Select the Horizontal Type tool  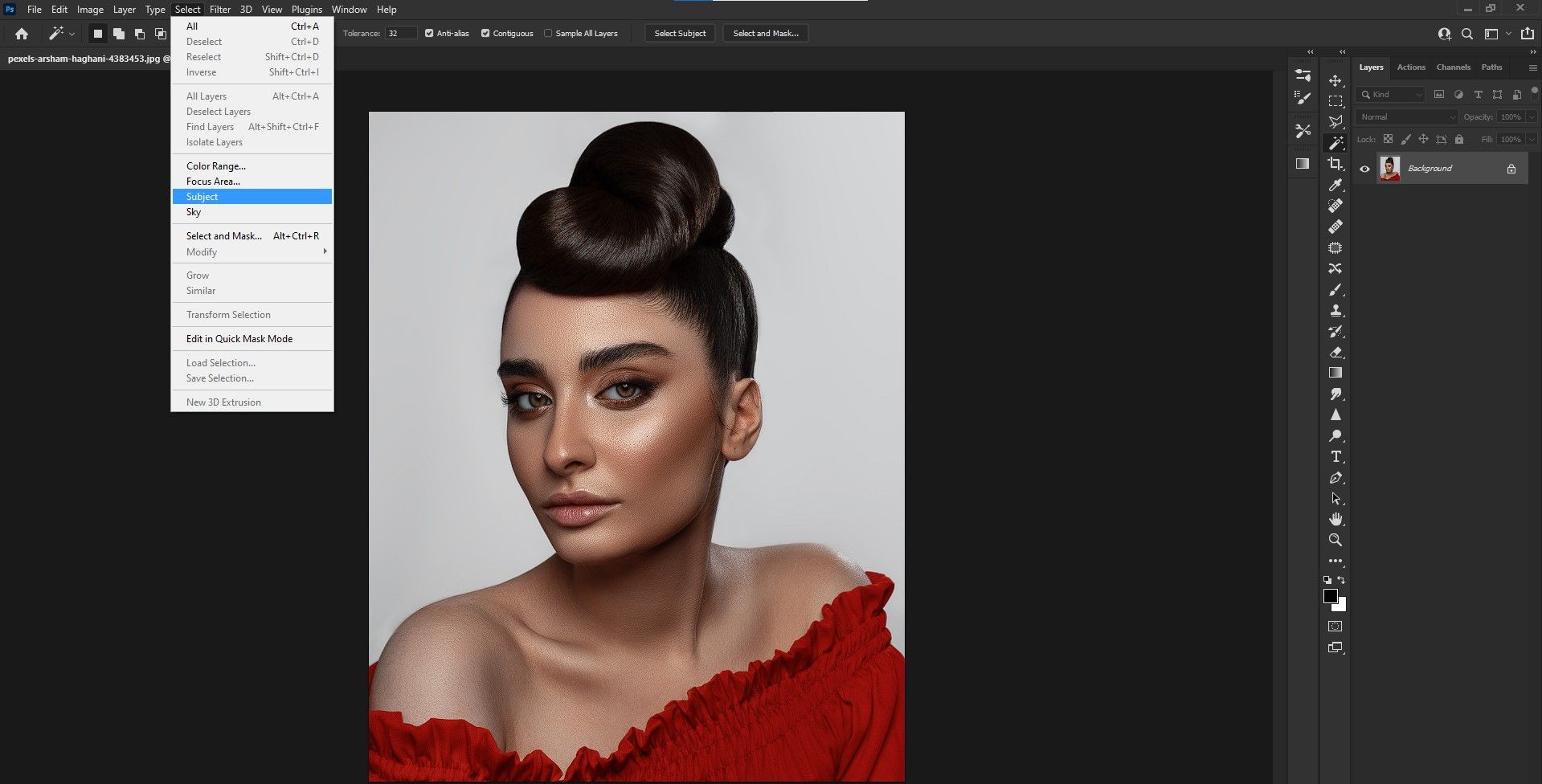[x=1335, y=456]
